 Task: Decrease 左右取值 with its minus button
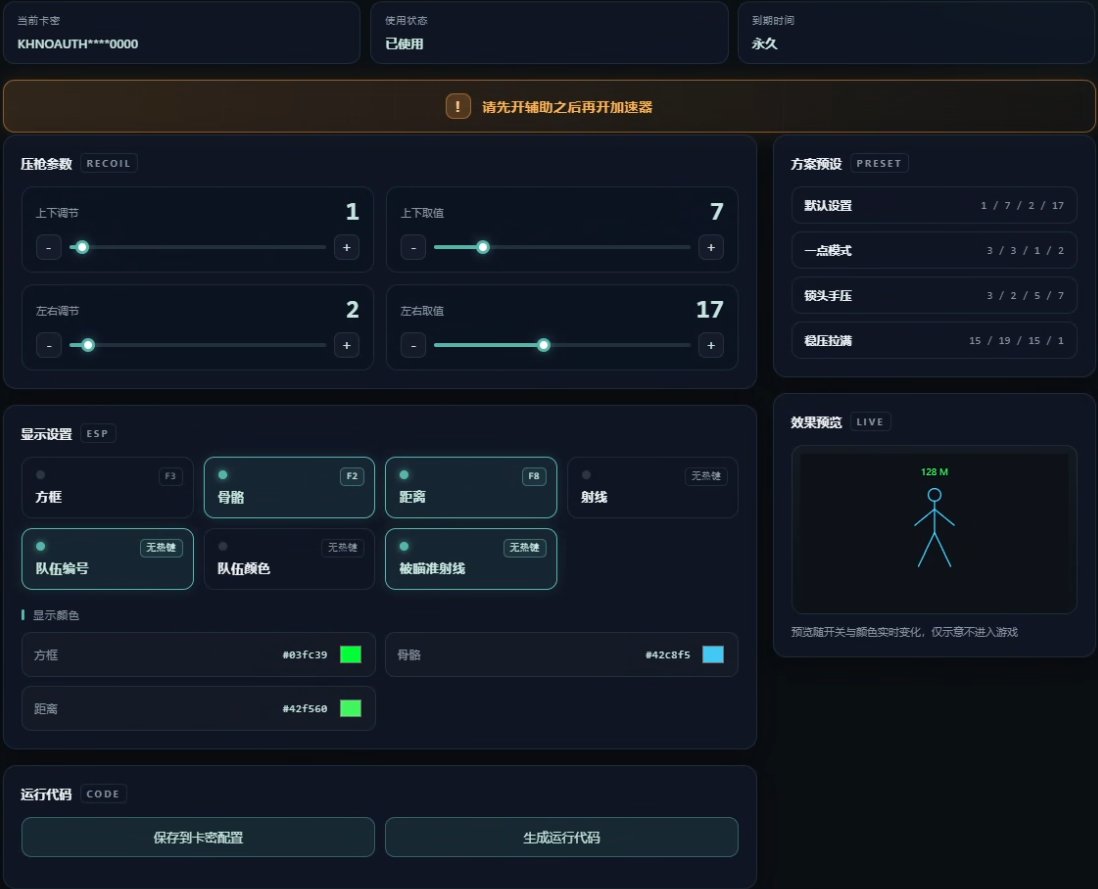(x=413, y=345)
